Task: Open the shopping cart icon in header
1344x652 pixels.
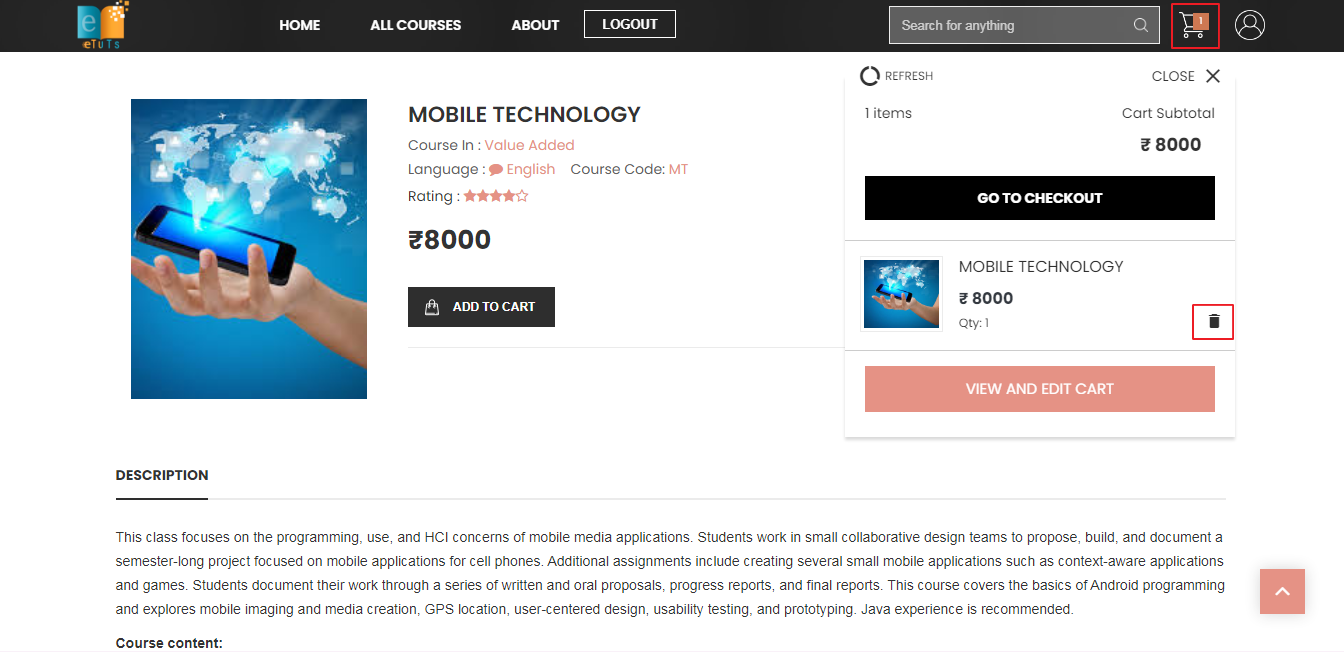Action: click(x=1195, y=25)
